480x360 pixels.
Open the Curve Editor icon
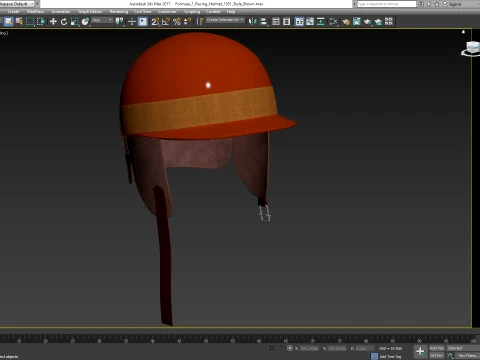(310, 22)
